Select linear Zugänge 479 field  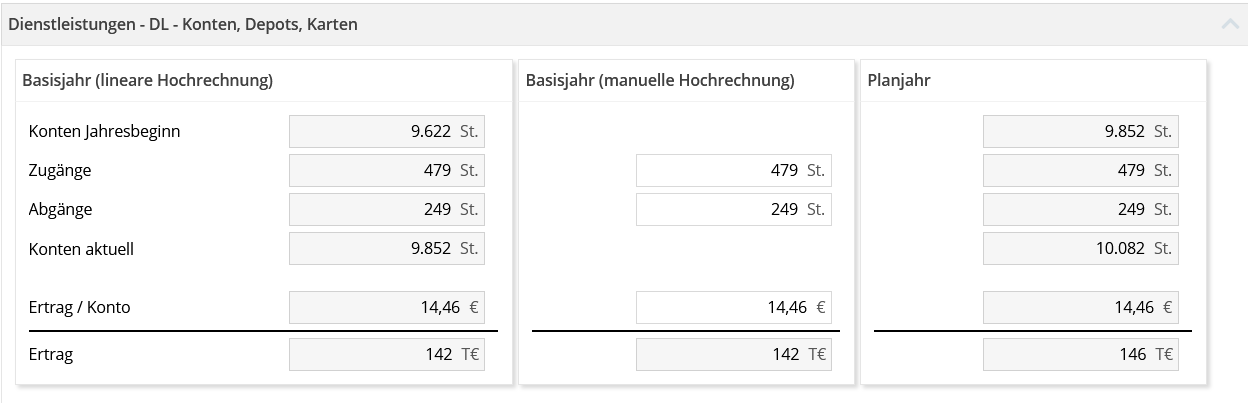pos(387,170)
